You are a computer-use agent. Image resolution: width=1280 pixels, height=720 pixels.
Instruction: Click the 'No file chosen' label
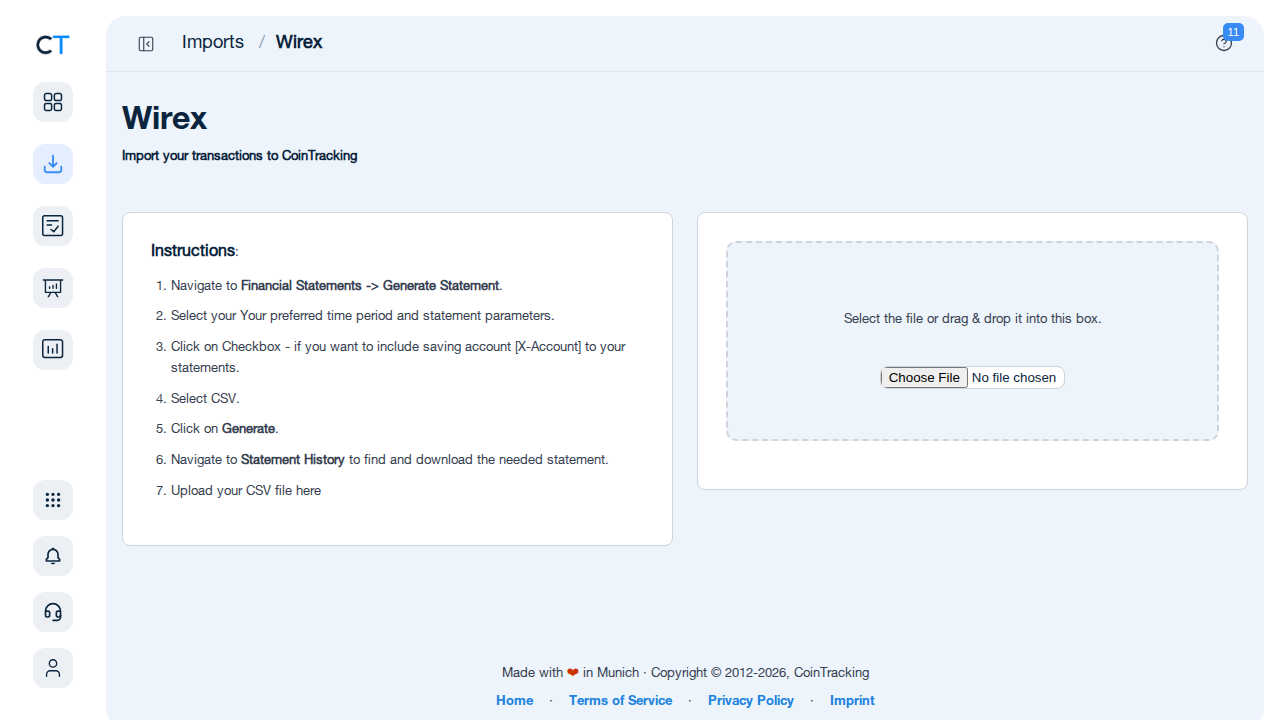point(1014,377)
